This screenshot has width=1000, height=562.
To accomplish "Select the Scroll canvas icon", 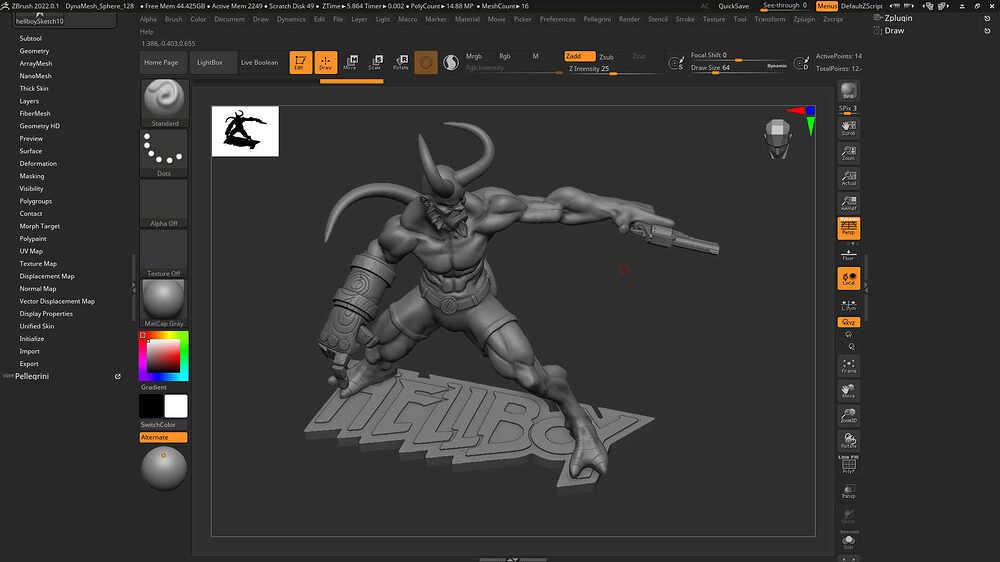I will (x=848, y=128).
